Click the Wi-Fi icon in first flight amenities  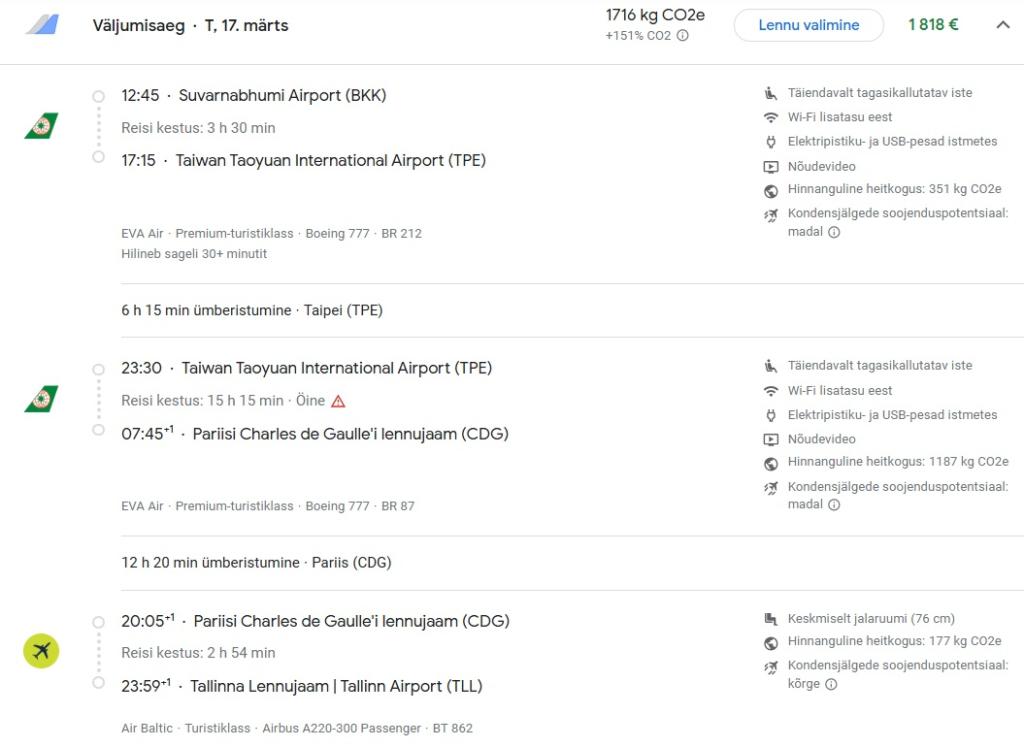[770, 118]
